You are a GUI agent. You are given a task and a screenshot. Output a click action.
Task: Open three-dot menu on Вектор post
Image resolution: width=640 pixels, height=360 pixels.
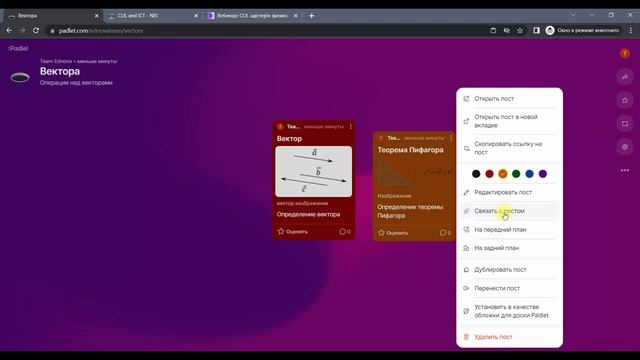pos(351,127)
